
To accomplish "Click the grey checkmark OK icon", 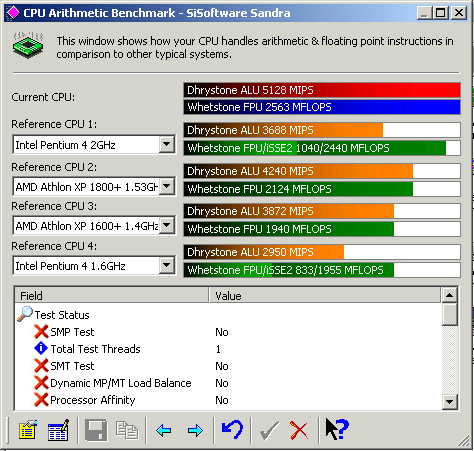I will point(269,430).
